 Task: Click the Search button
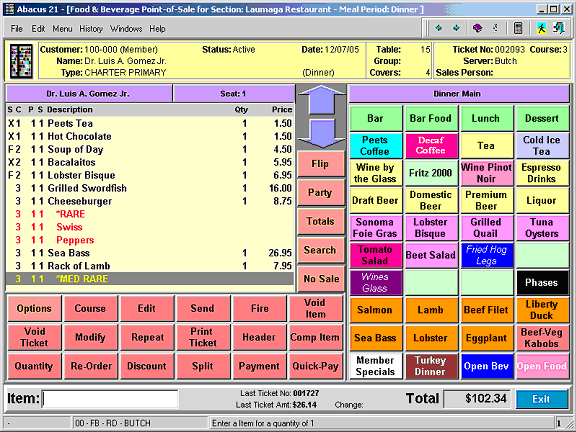pos(321,250)
